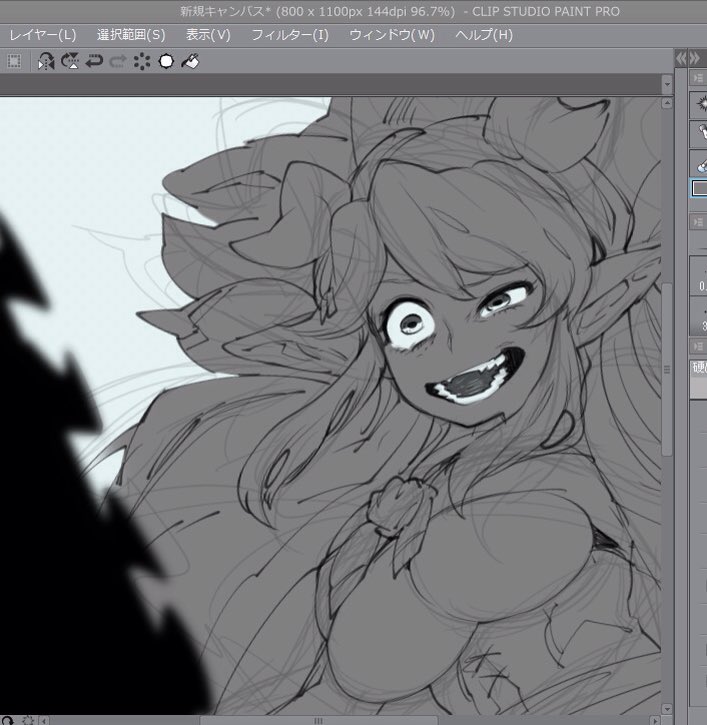Click the reset rotation icon in the bottom bar
The width and height of the screenshot is (707, 725).
(x=28, y=720)
